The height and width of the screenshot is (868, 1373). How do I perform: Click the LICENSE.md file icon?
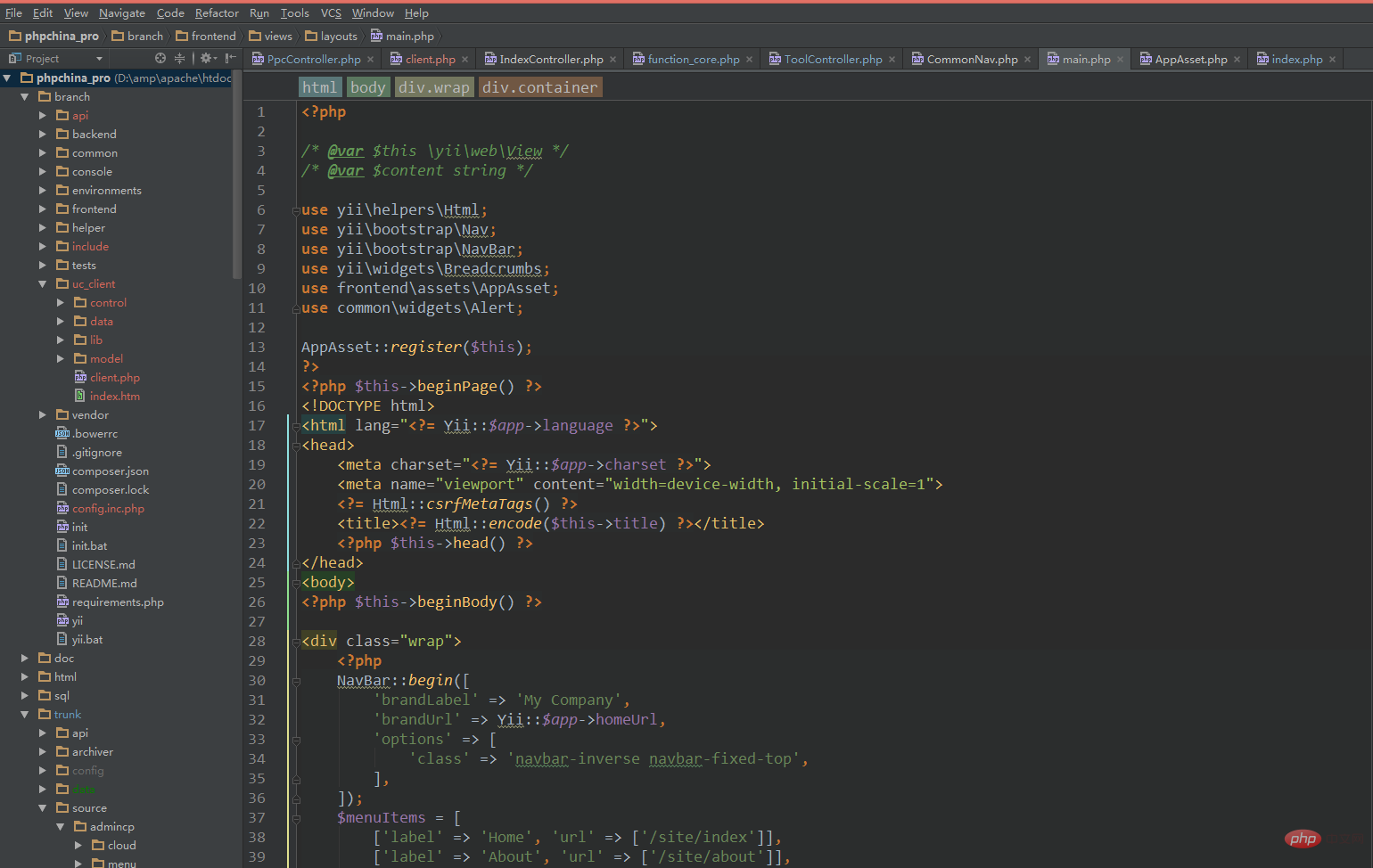(62, 564)
